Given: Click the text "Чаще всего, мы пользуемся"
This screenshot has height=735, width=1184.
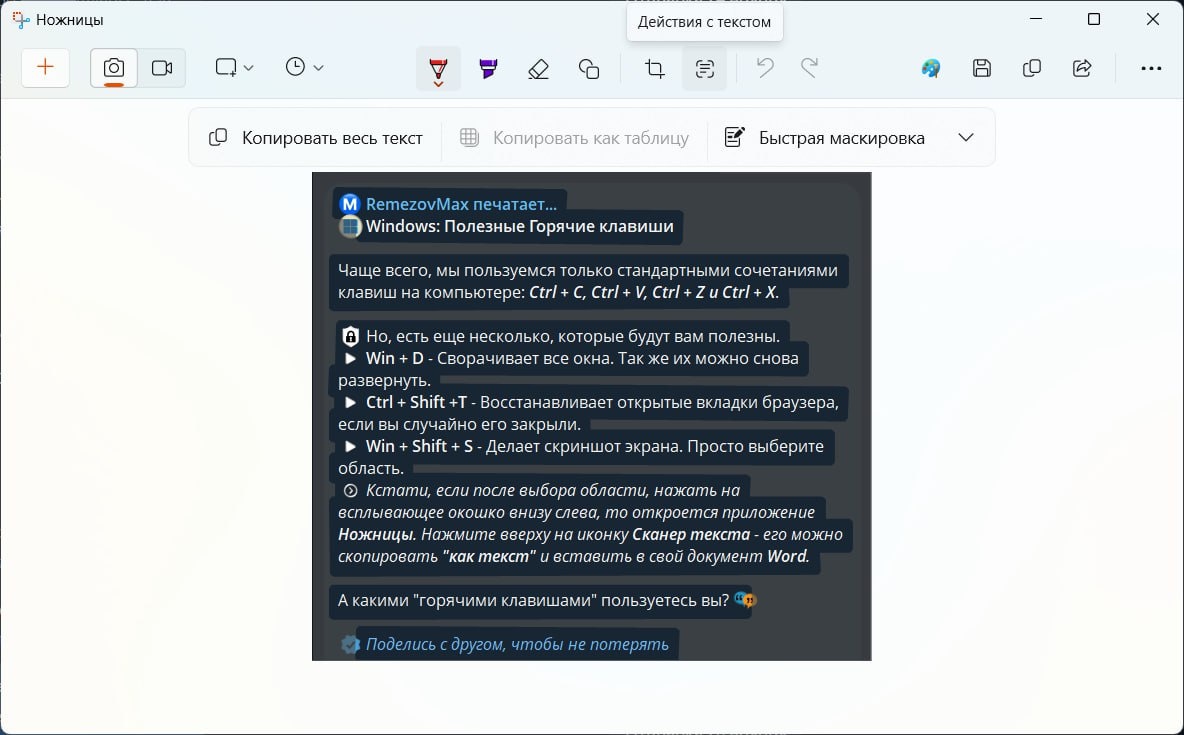Looking at the screenshot, I should point(435,270).
